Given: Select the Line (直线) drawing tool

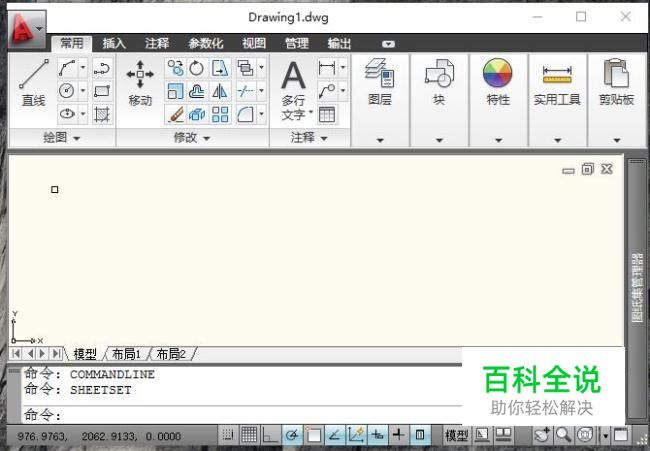Looking at the screenshot, I should [x=34, y=82].
